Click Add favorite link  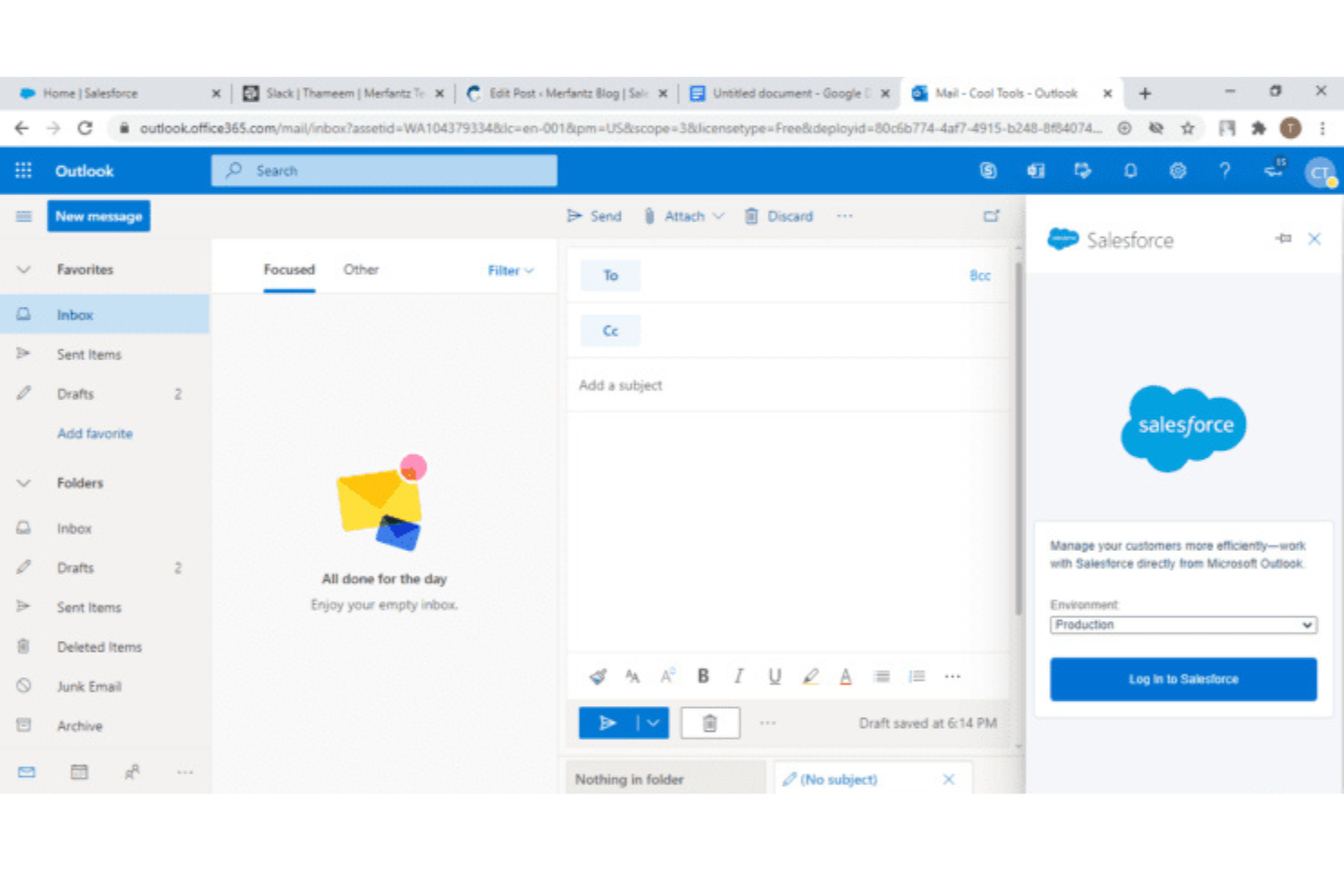94,434
